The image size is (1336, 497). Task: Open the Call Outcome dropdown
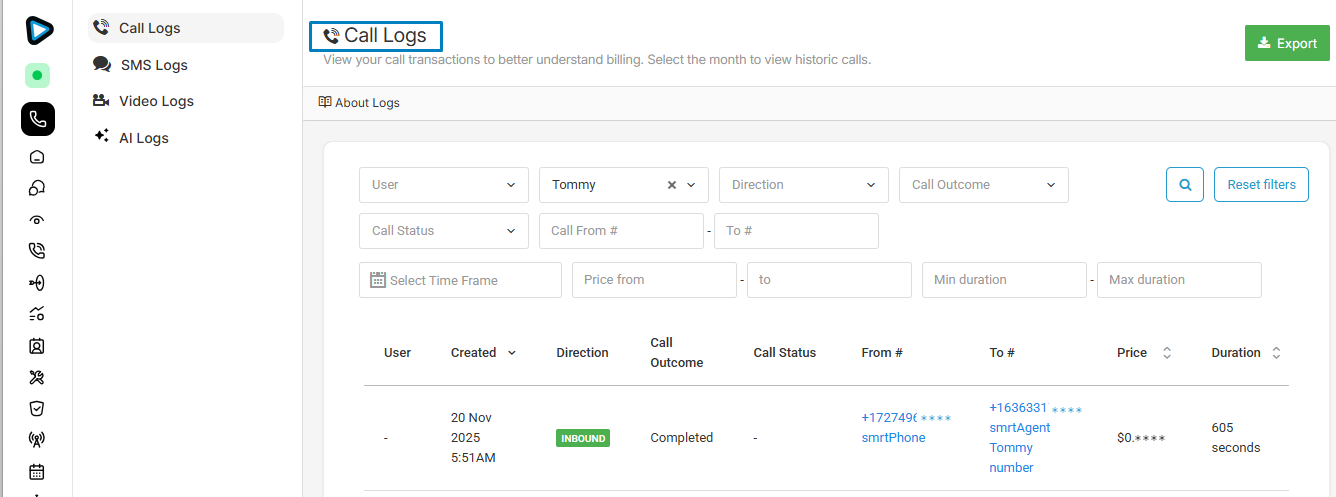(983, 185)
